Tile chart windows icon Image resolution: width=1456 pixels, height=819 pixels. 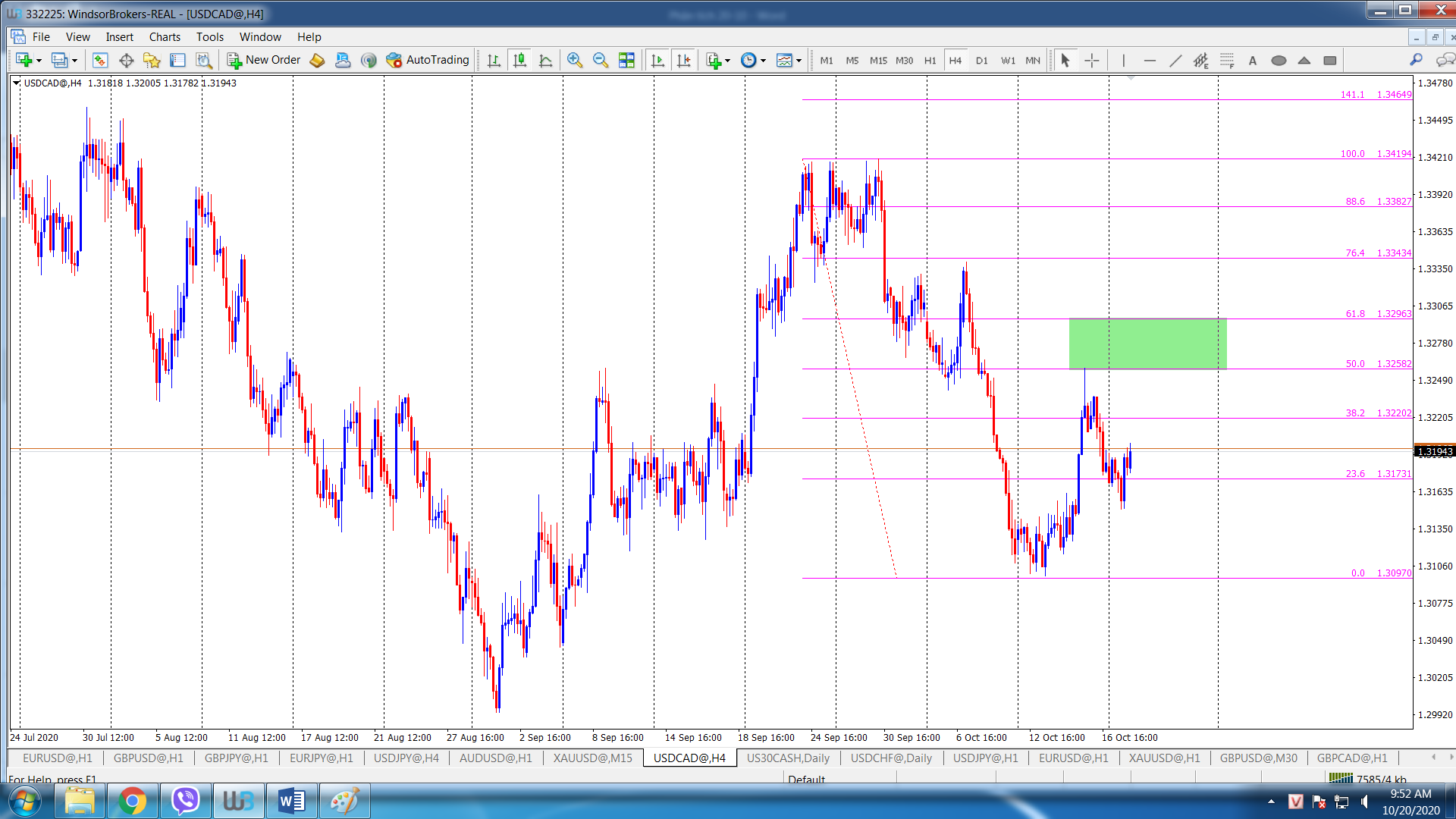[626, 60]
